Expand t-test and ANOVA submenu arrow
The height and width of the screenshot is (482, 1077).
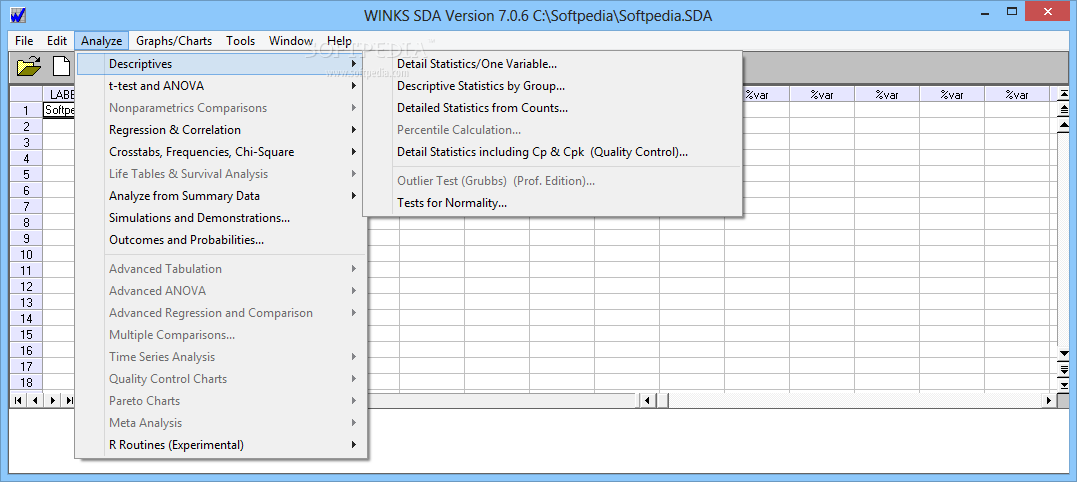[354, 86]
